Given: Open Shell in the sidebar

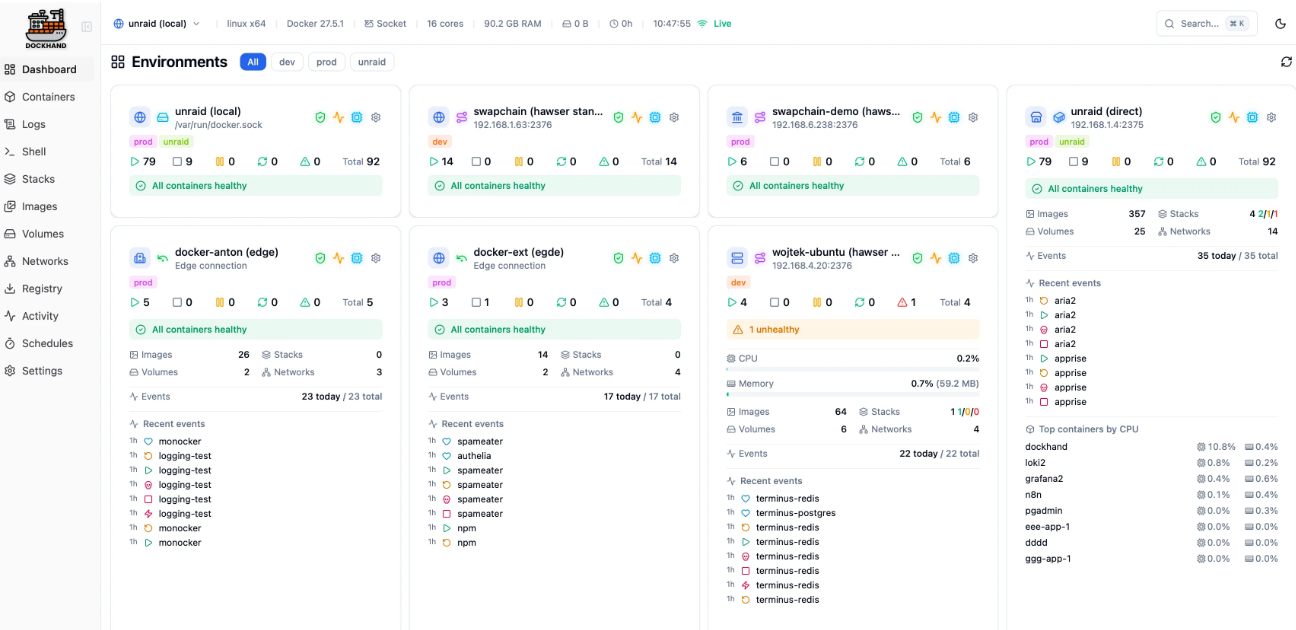Looking at the screenshot, I should click(x=48, y=152).
